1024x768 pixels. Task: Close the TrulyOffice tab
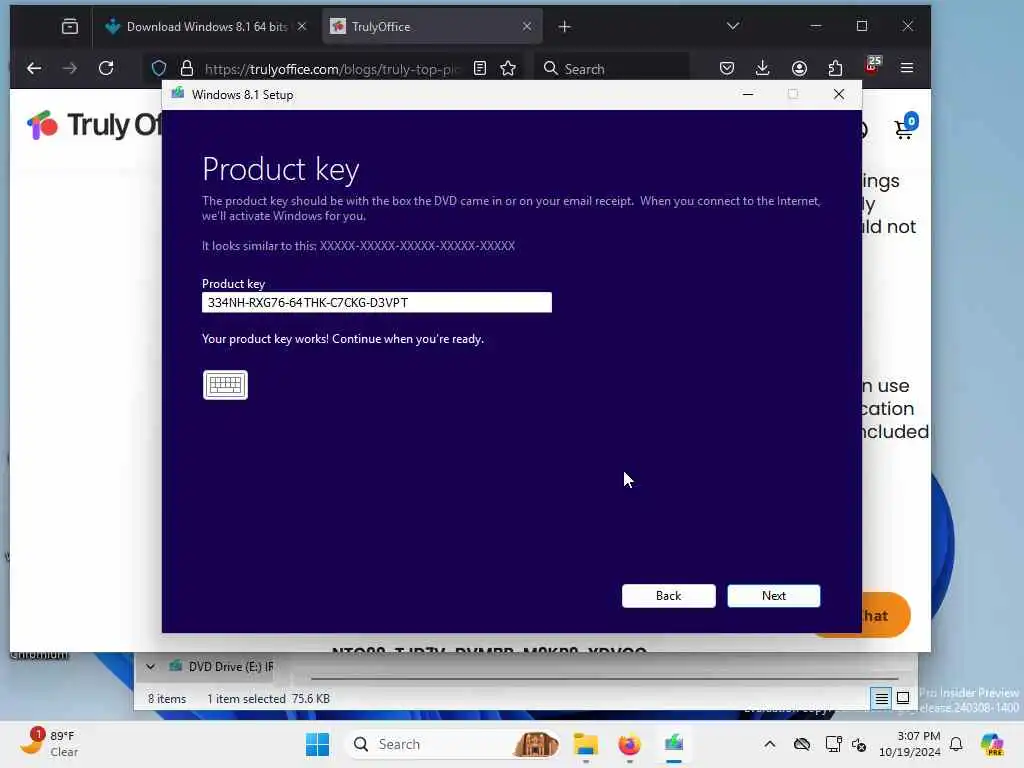[527, 27]
